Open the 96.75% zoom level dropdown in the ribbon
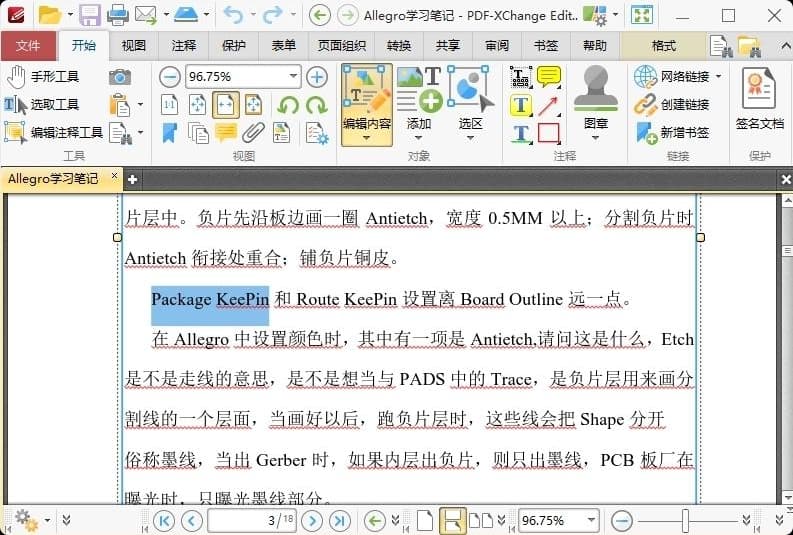This screenshot has width=793, height=535. [x=293, y=76]
